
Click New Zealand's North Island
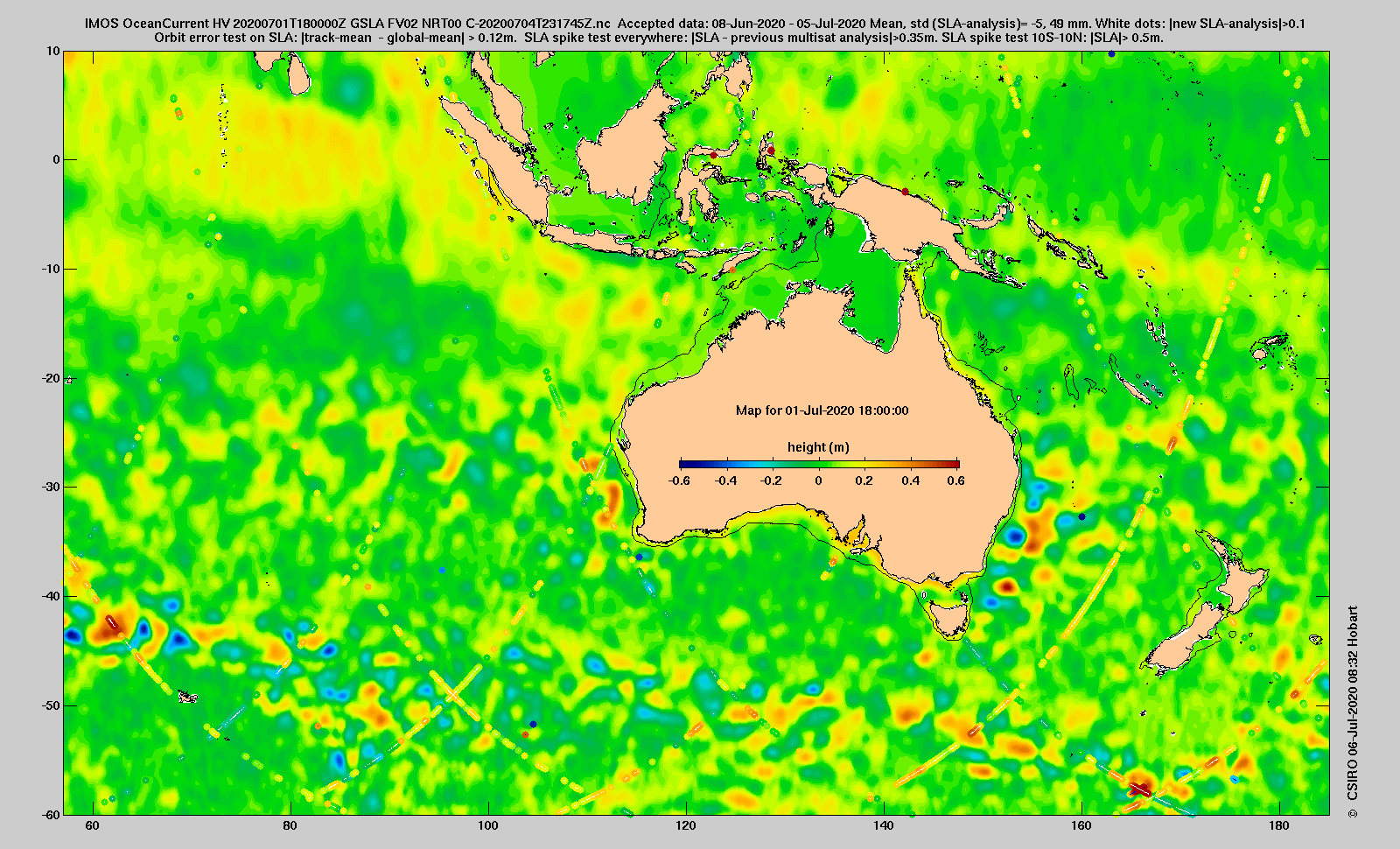[x=1238, y=575]
